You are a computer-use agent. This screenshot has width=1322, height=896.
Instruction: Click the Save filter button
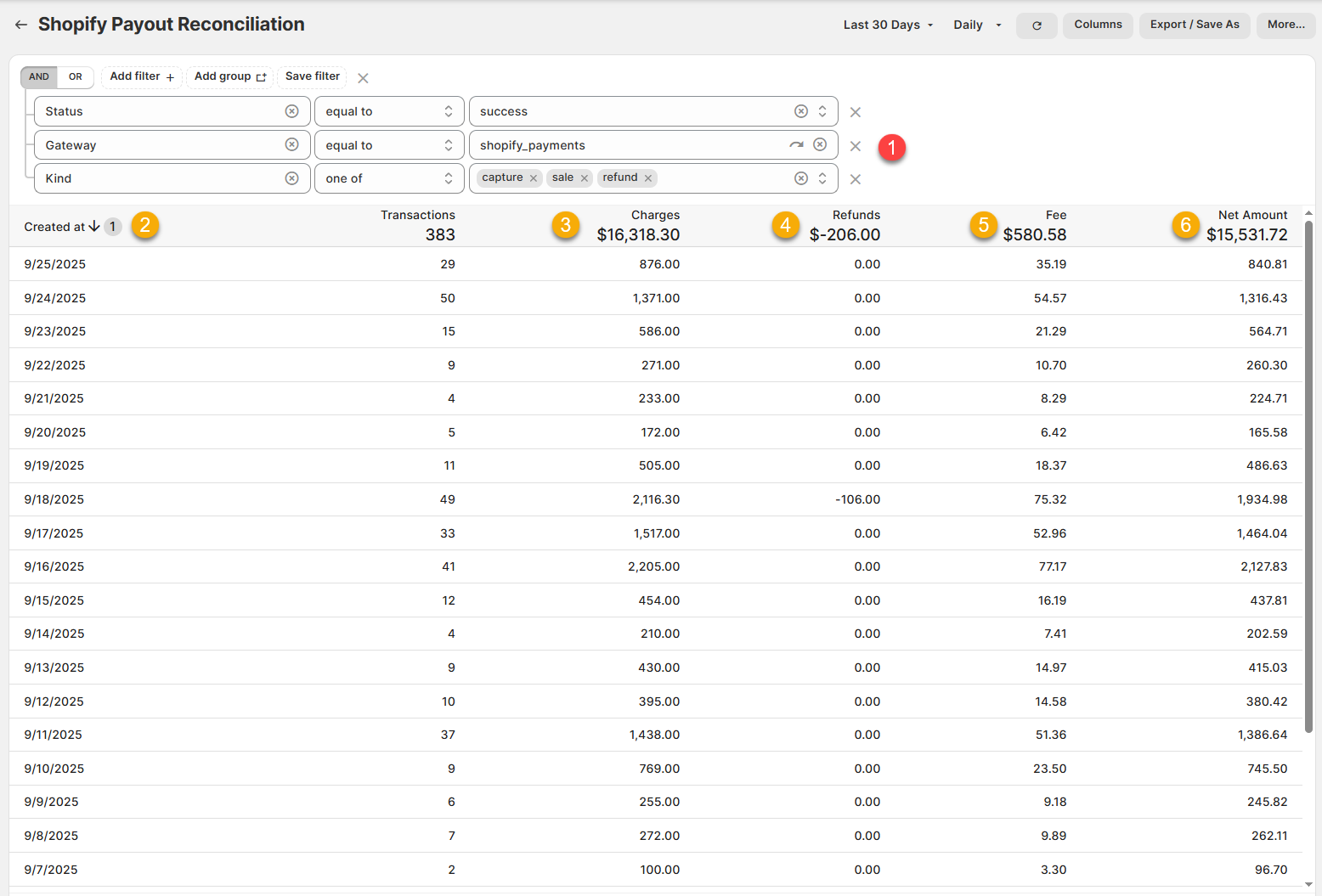tap(312, 76)
